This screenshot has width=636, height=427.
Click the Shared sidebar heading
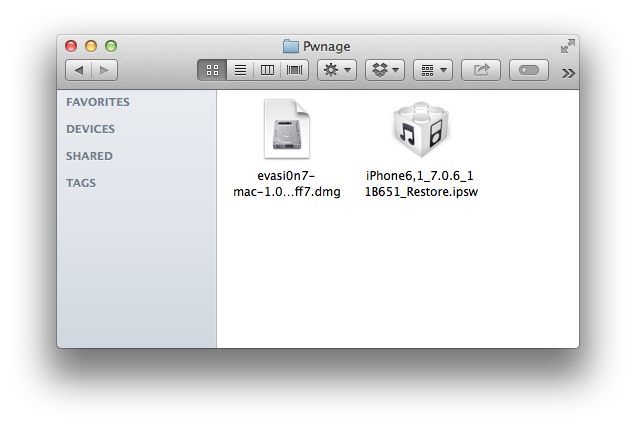(89, 156)
